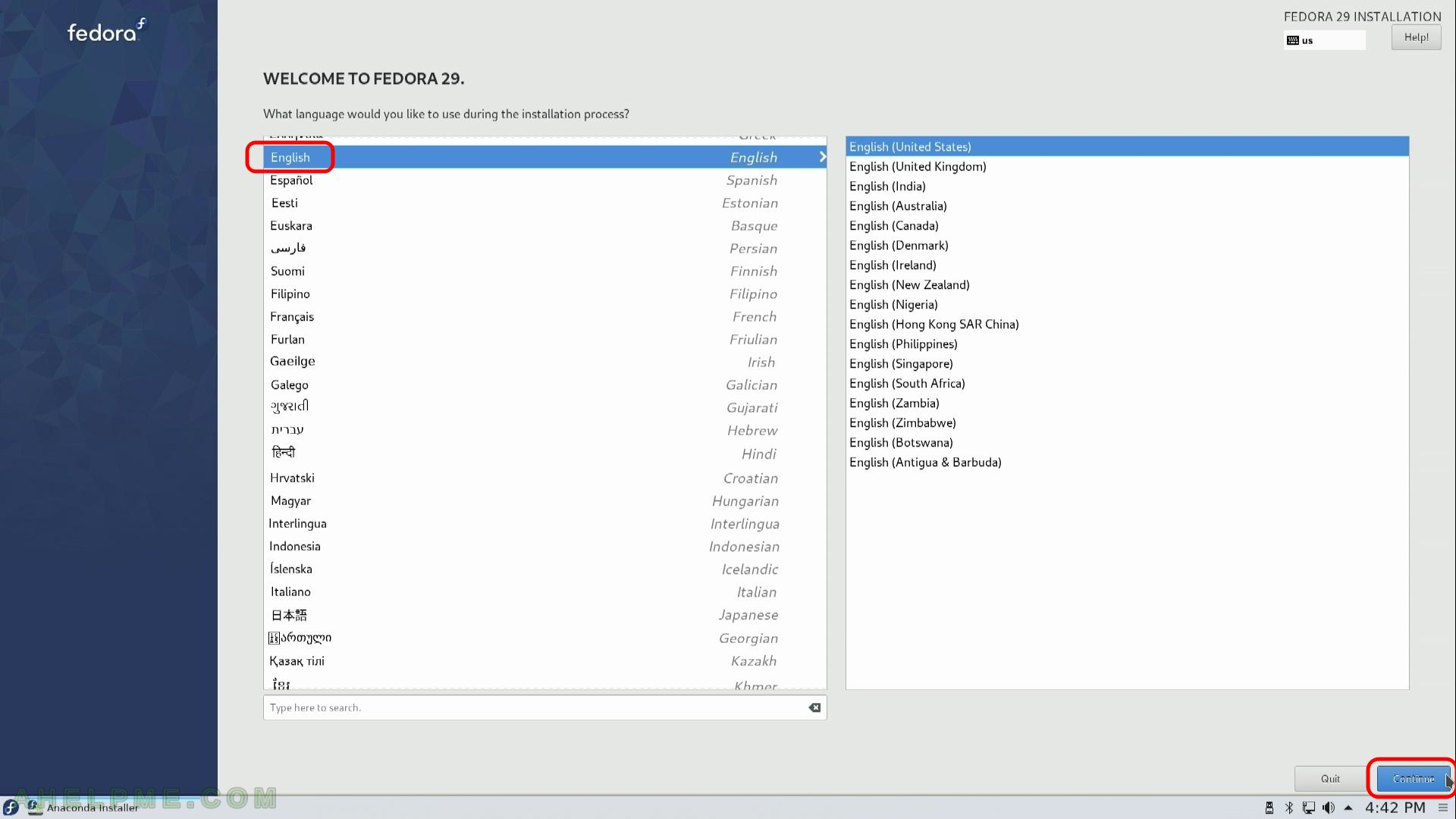Screen dimensions: 1456x819
Task: Select English (Zimbabwe) locale
Action: pyautogui.click(x=1127, y=422)
